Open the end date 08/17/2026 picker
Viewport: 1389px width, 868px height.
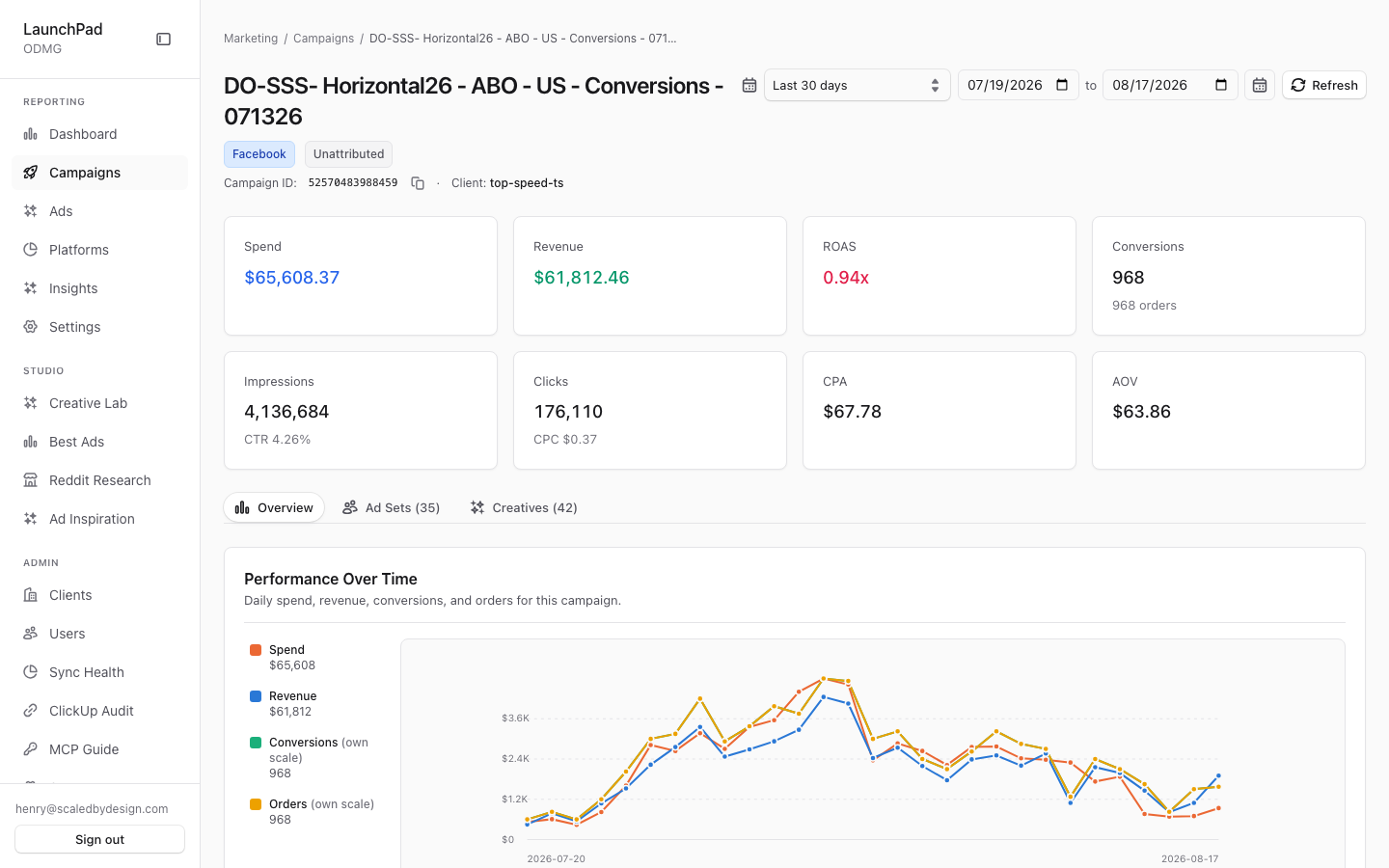click(x=1170, y=85)
